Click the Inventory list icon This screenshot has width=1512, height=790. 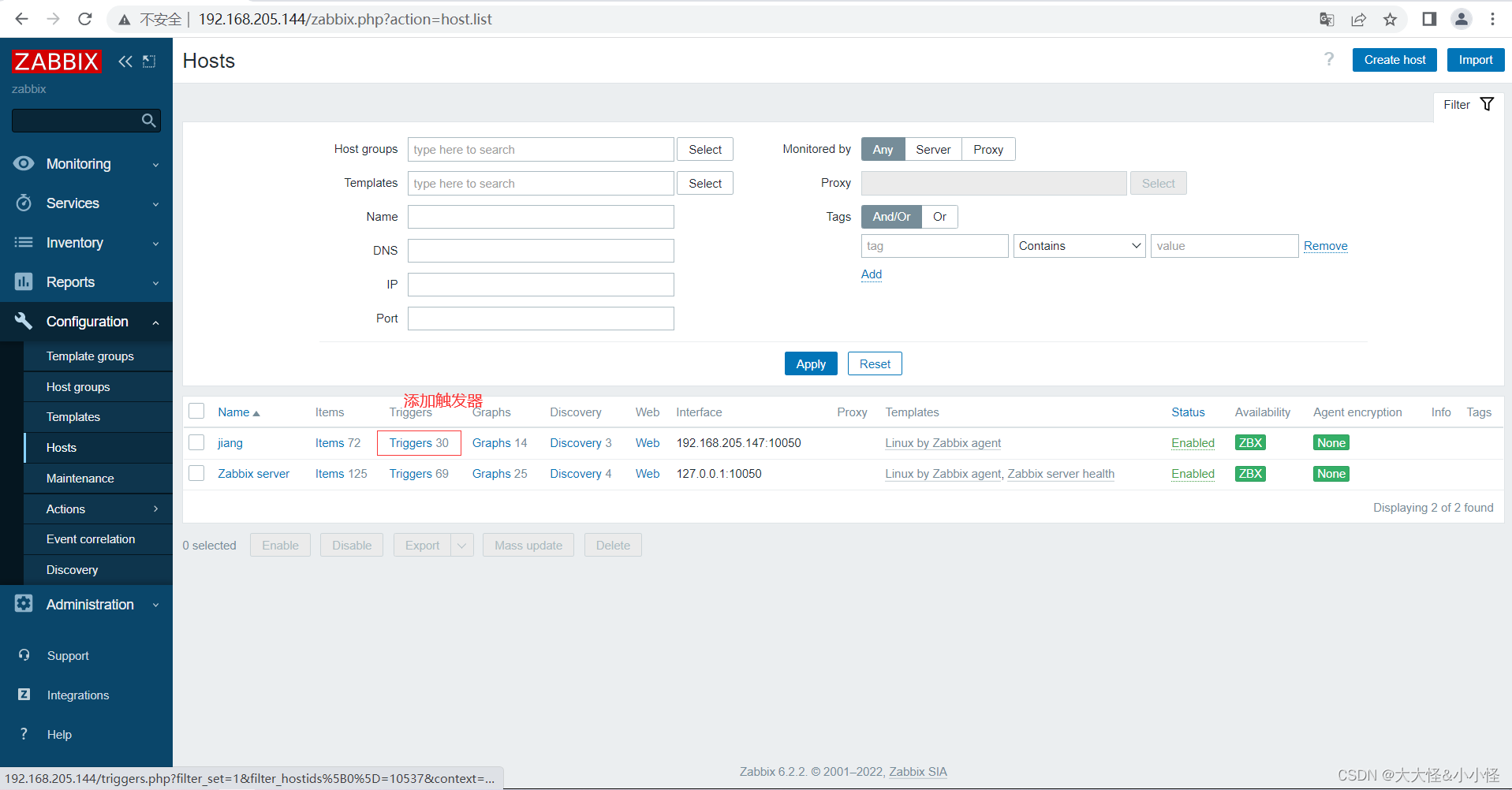(24, 242)
